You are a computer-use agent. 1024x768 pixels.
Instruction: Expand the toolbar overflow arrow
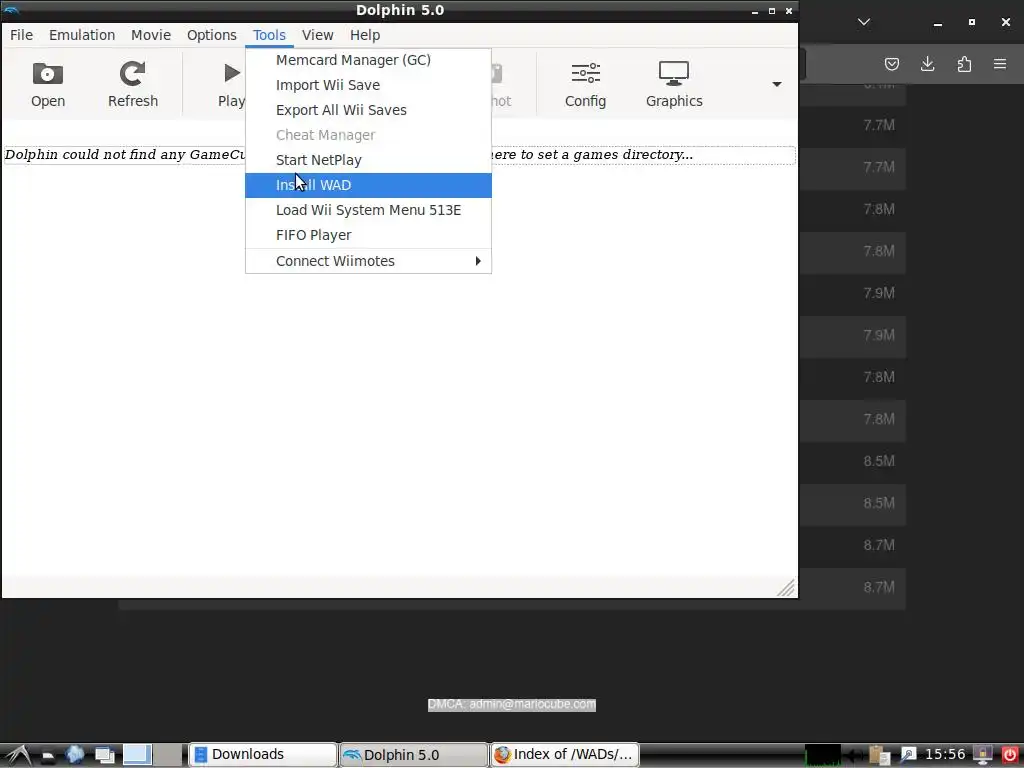[x=776, y=84]
